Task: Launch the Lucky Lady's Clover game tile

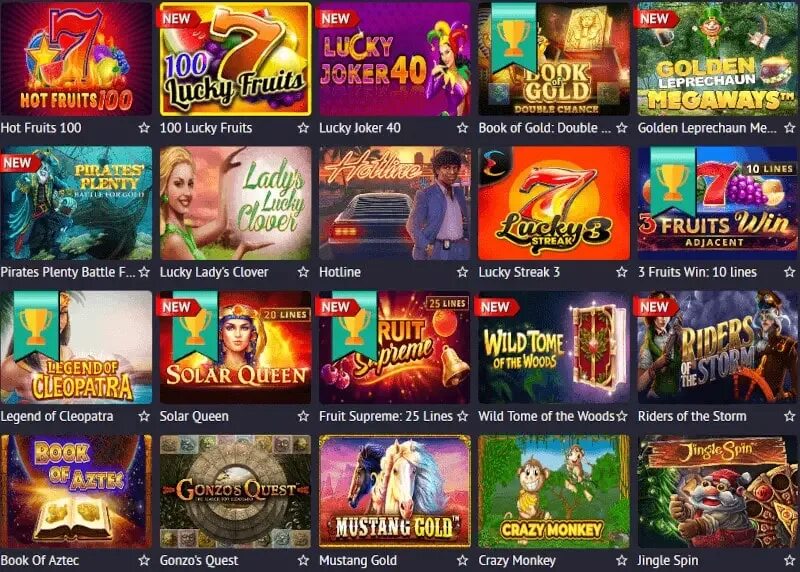Action: click(235, 203)
